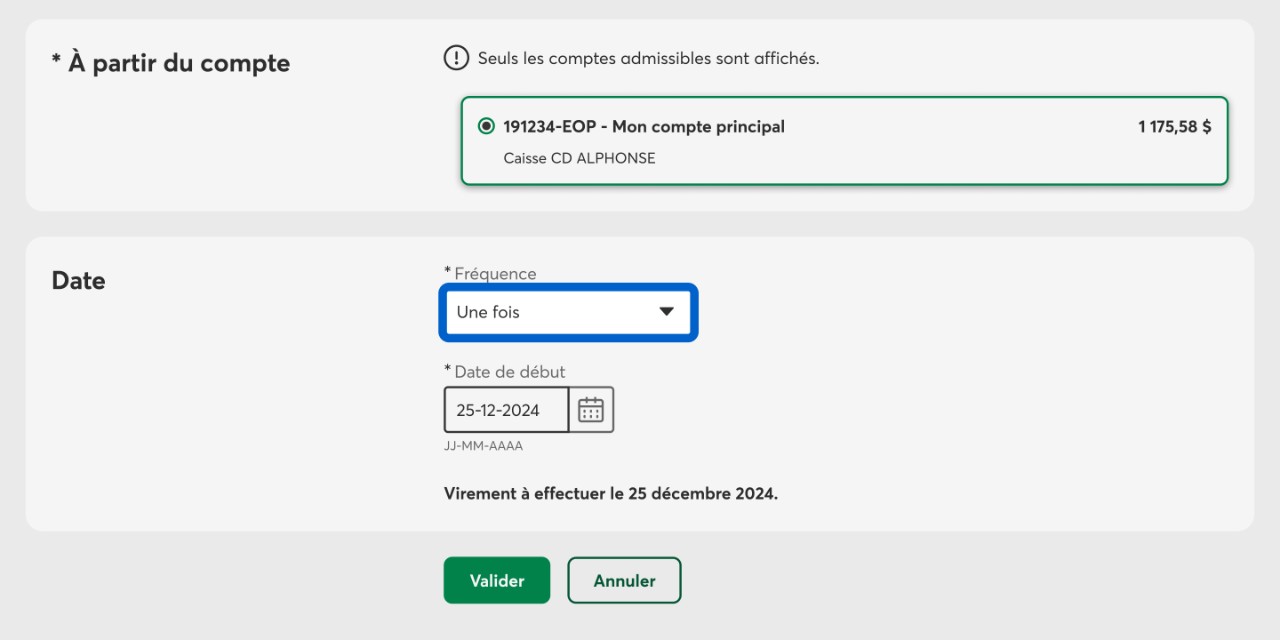The height and width of the screenshot is (640, 1280).
Task: Click the Seuls les comptes admissibles message
Action: click(649, 58)
